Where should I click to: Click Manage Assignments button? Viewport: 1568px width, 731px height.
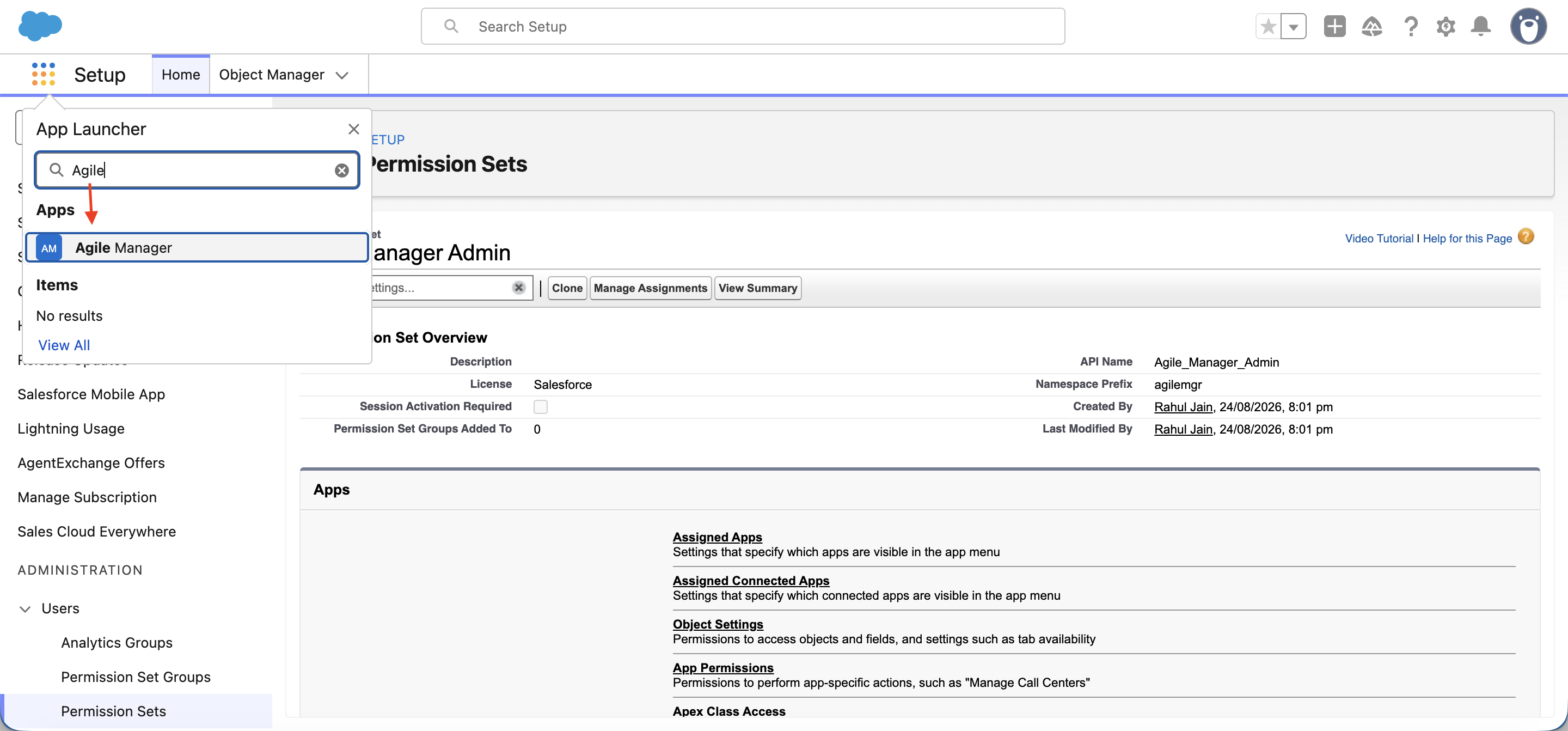click(x=651, y=288)
